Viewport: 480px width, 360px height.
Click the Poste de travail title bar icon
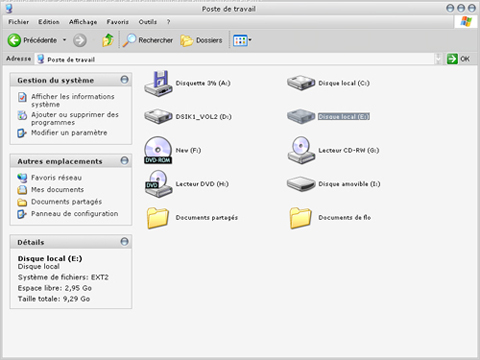click(9, 9)
